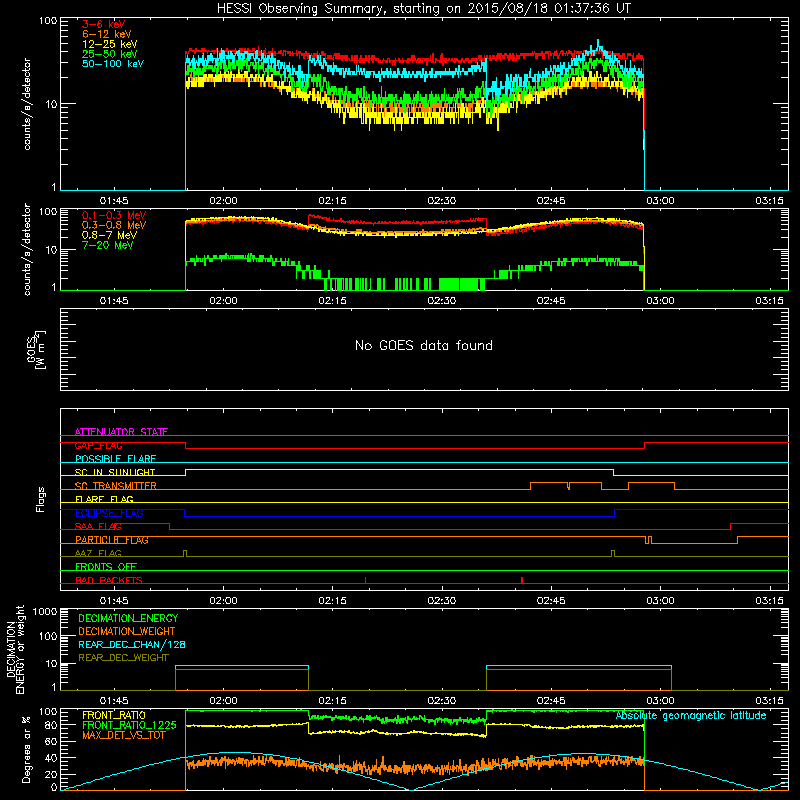Screen dimensions: 800x800
Task: Select the SC_IN_SUNLIGHT flag label
Action: 115,472
